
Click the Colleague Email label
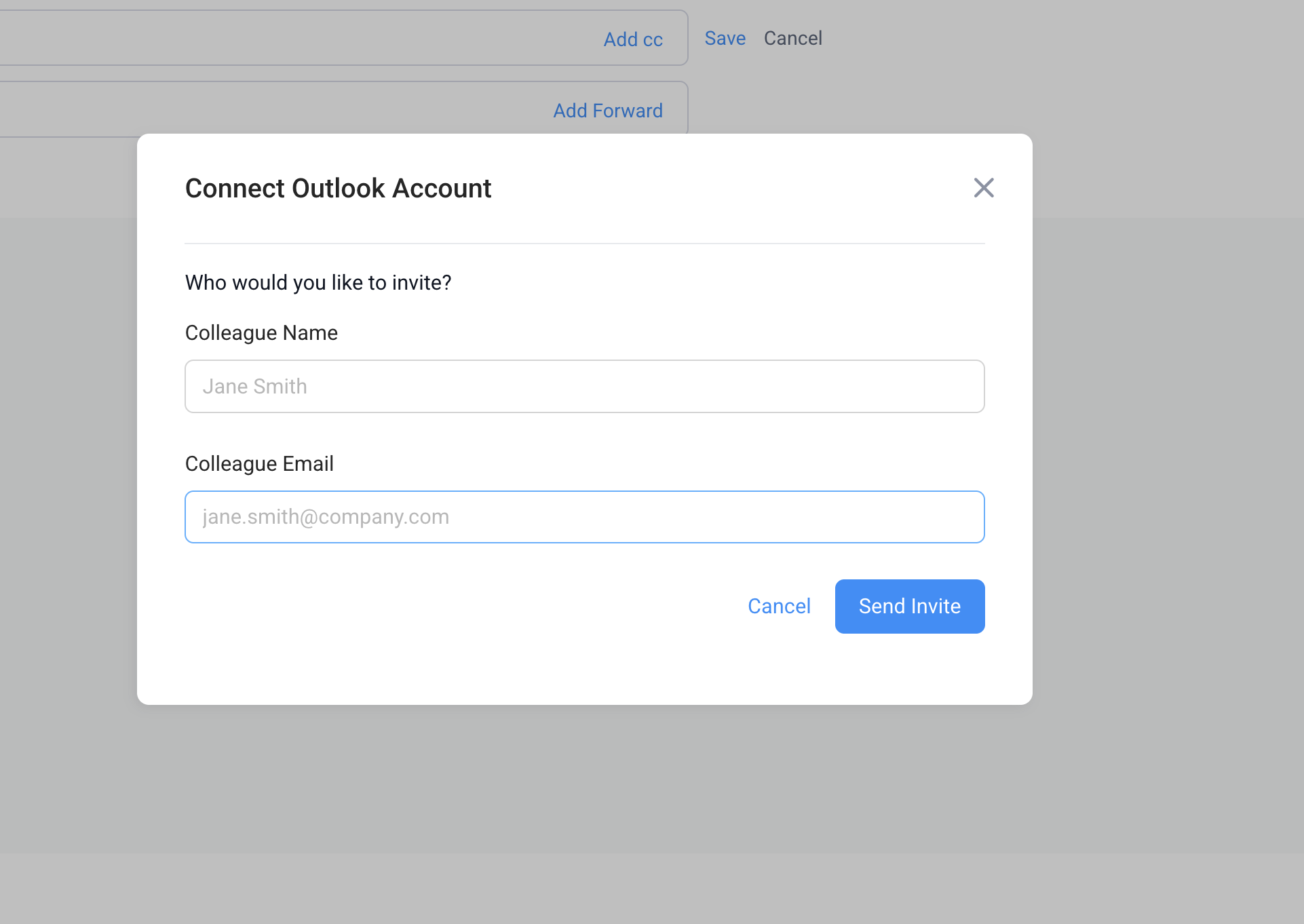pos(259,463)
